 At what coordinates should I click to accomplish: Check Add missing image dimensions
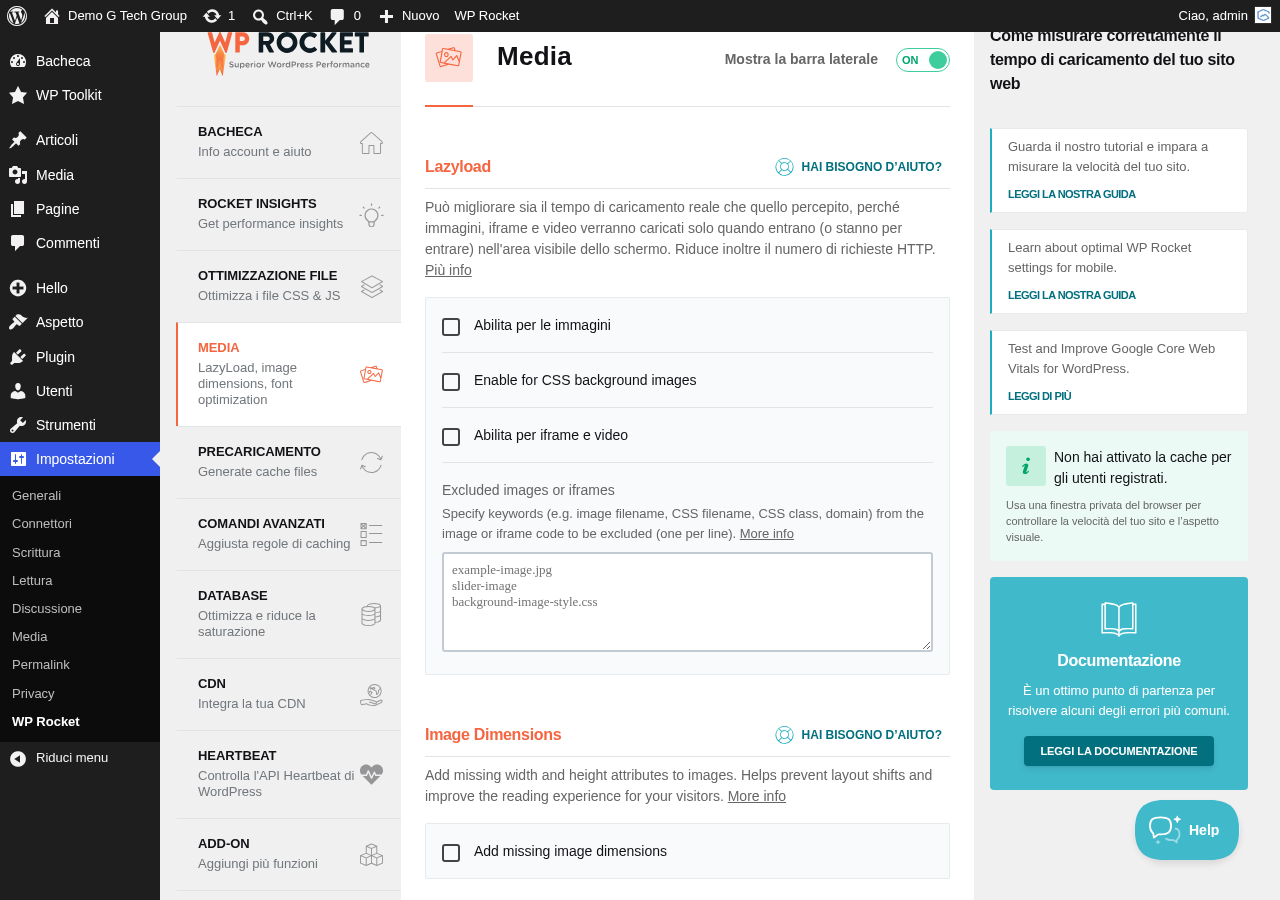click(x=451, y=853)
